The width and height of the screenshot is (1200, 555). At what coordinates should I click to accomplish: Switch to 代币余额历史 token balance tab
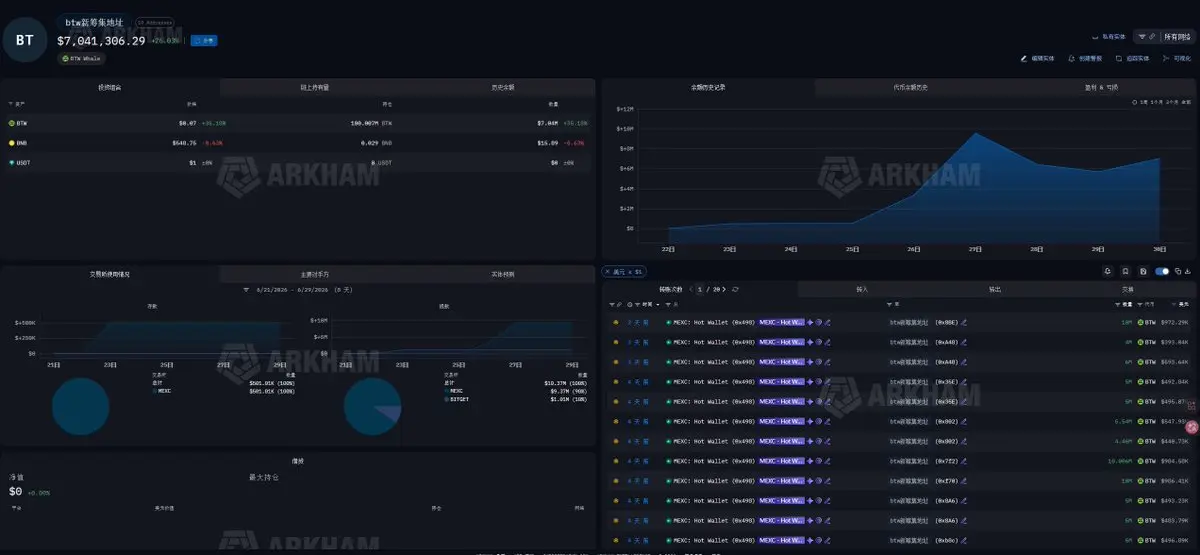910,88
